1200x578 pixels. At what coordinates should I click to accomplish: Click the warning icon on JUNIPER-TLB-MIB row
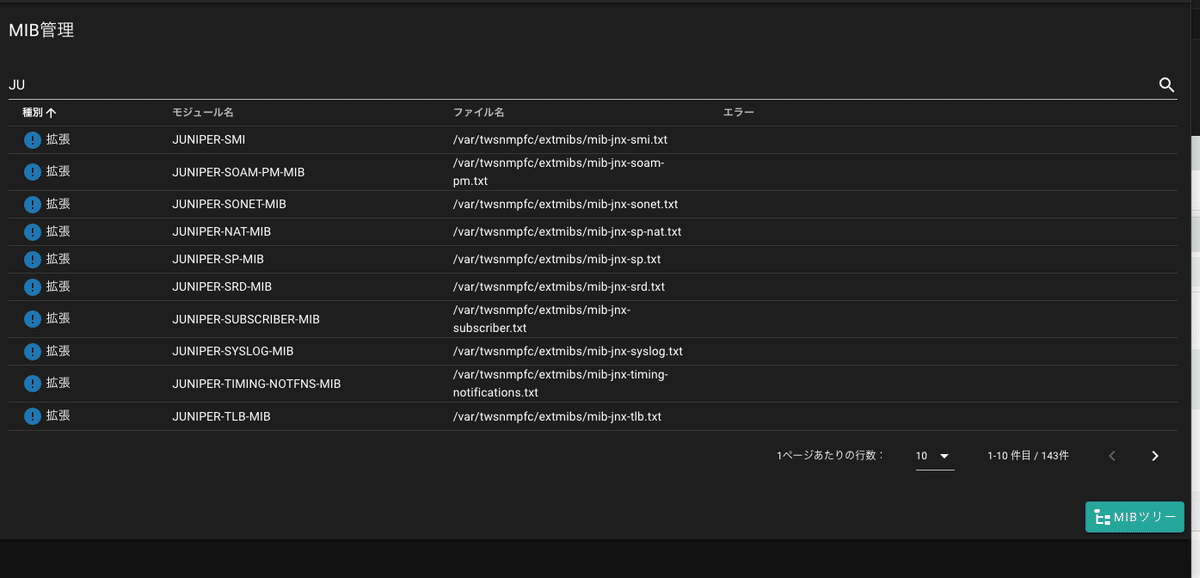(33, 415)
